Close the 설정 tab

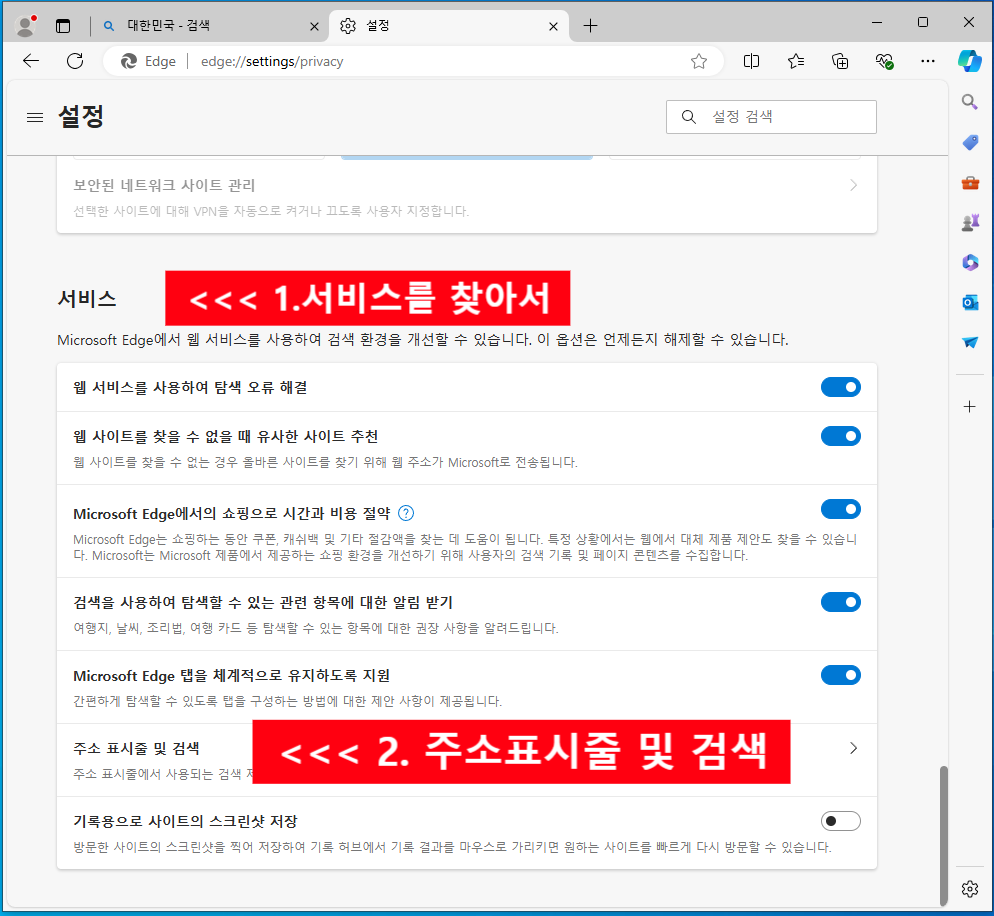click(x=553, y=26)
